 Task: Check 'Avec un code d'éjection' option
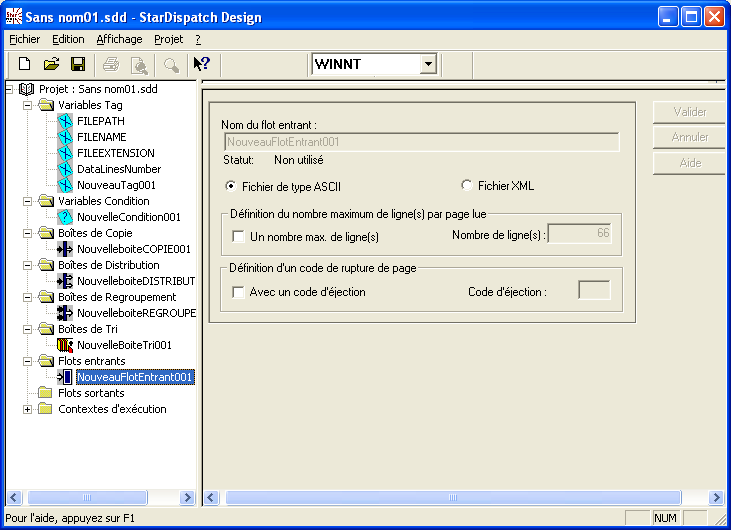(x=239, y=292)
